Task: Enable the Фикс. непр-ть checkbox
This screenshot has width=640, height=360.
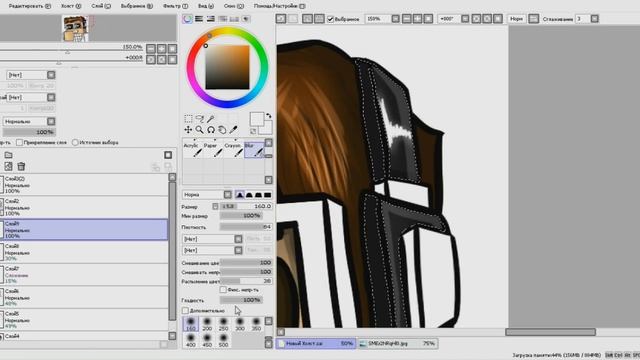Action: tap(223, 289)
